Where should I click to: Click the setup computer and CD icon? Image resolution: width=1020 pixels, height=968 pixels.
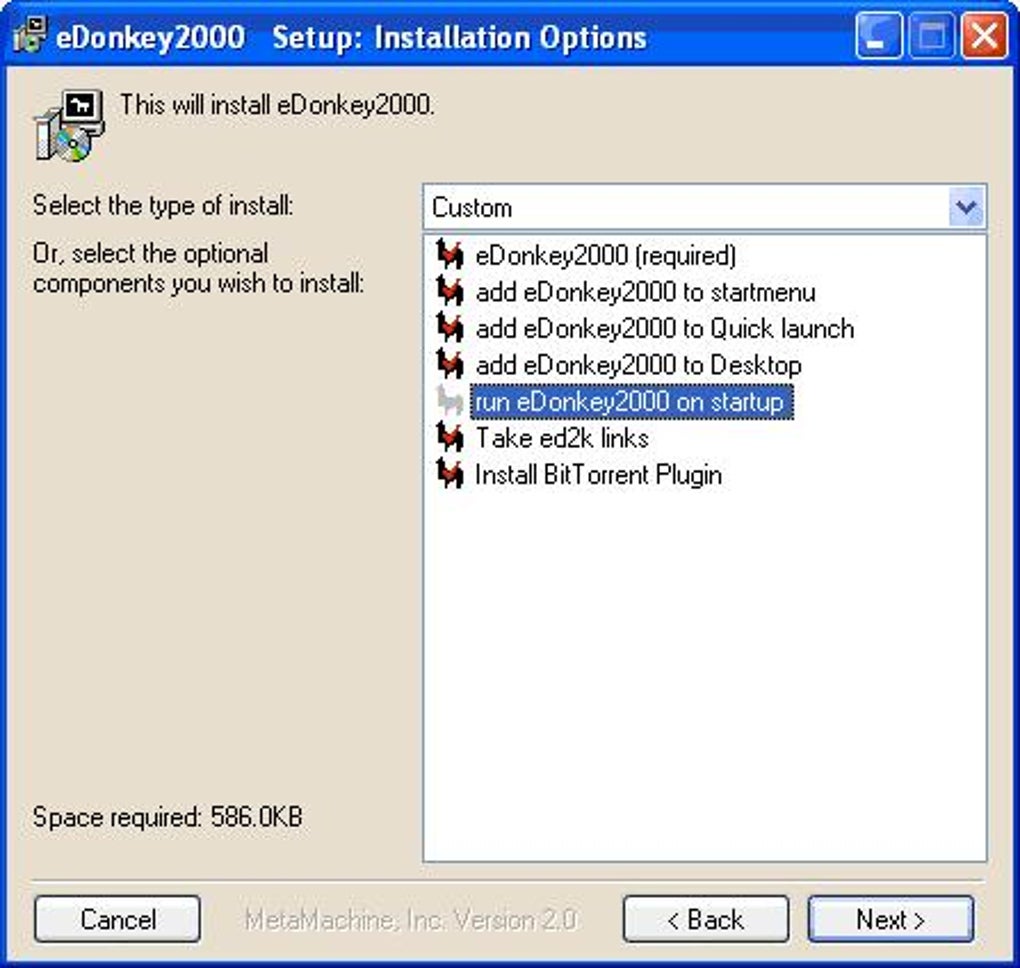(69, 126)
